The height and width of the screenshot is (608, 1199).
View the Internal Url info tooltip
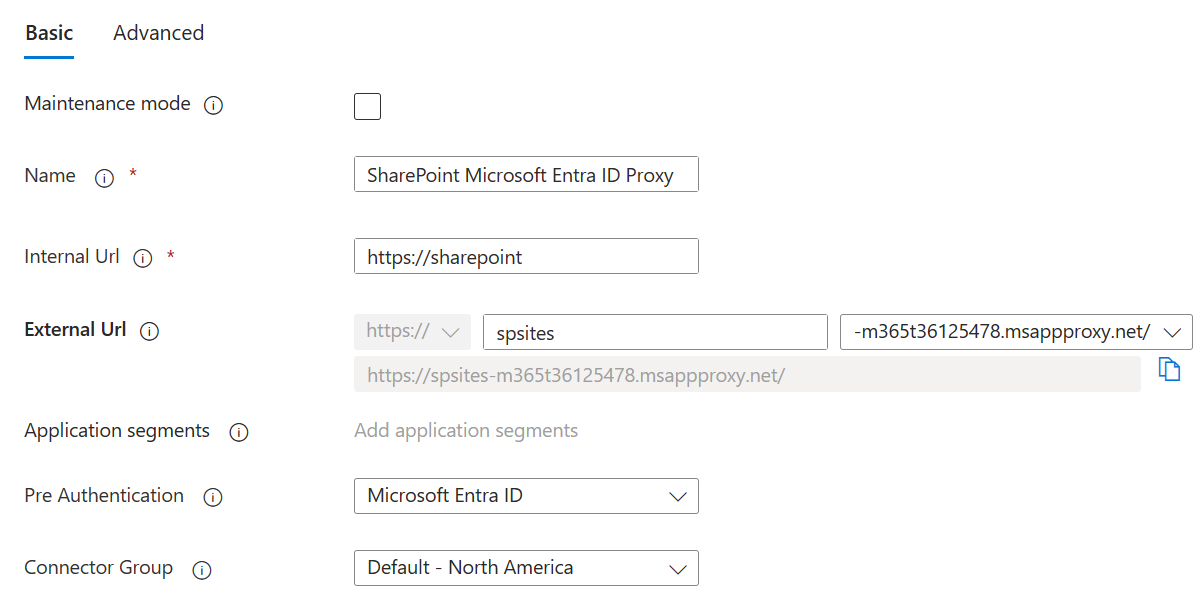pyautogui.click(x=142, y=257)
